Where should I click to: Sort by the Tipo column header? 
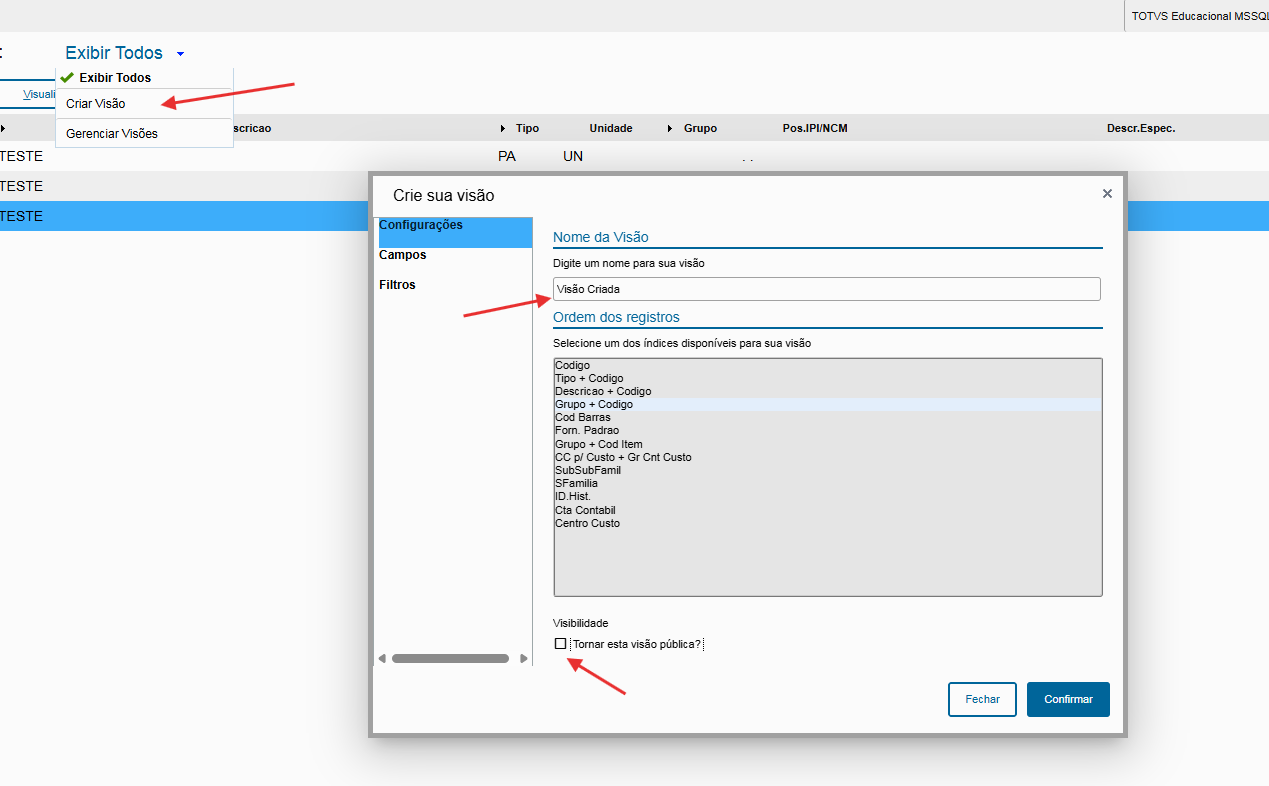click(527, 129)
